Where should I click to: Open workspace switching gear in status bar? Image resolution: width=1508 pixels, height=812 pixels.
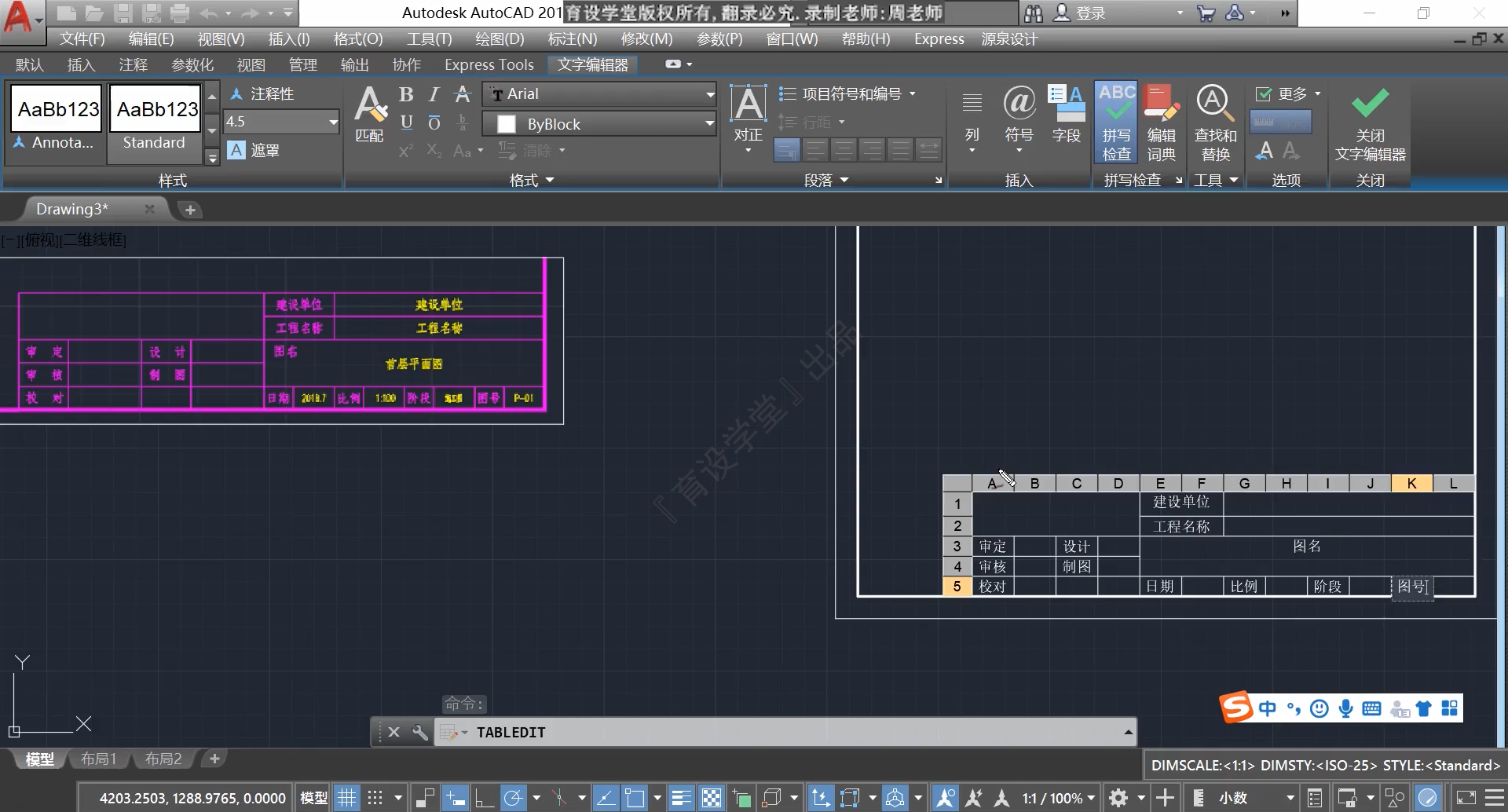click(x=1118, y=798)
